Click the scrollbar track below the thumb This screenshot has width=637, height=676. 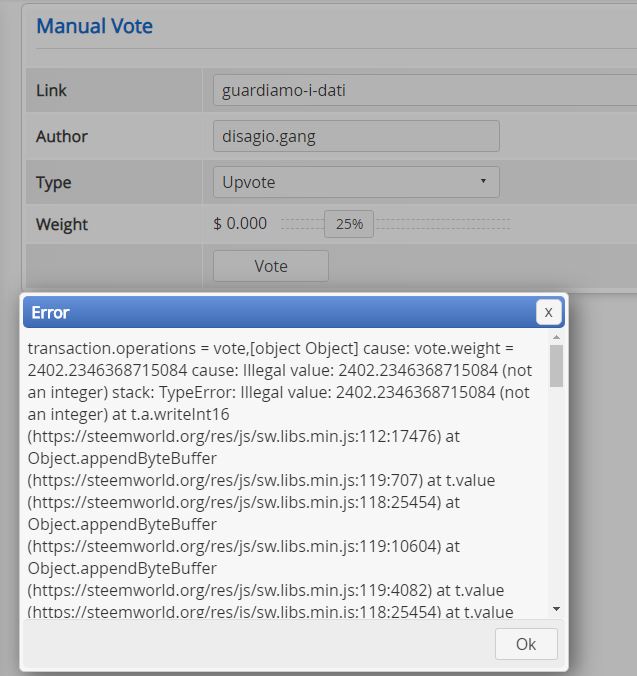[556, 495]
